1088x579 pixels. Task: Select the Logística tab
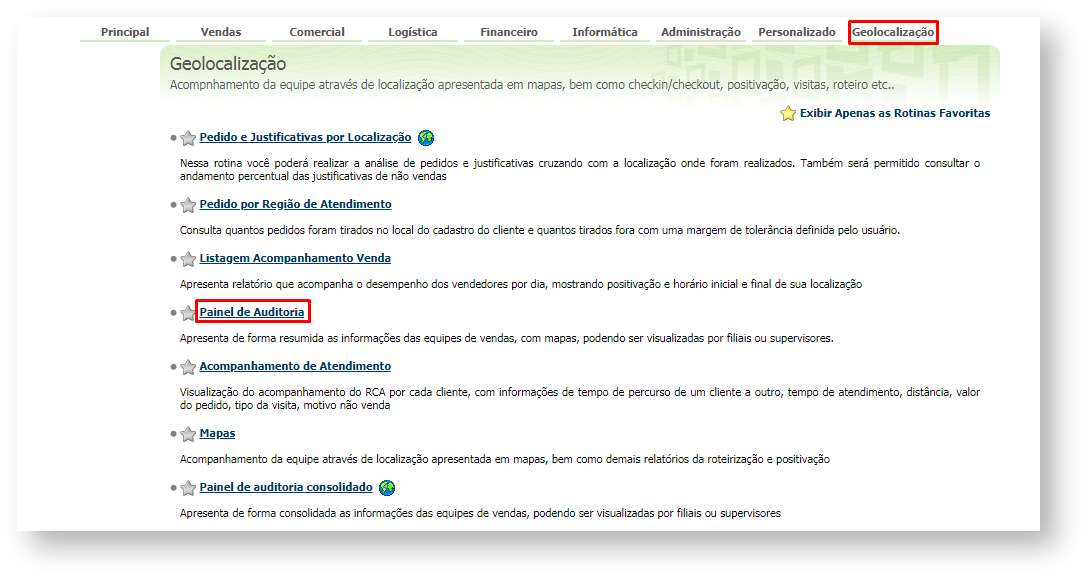tap(413, 32)
